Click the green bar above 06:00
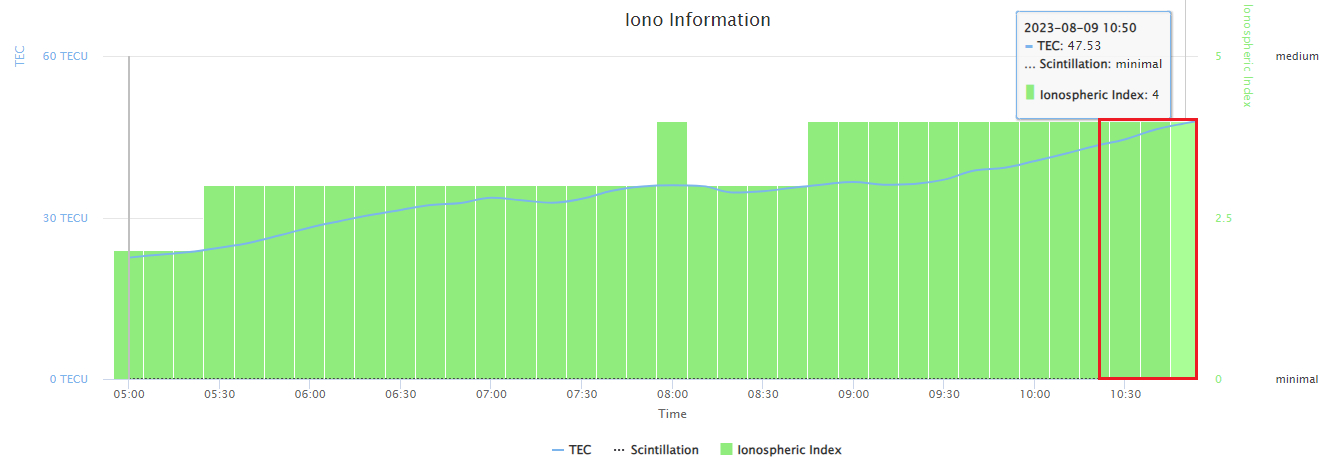The height and width of the screenshot is (468, 1325). point(310,282)
